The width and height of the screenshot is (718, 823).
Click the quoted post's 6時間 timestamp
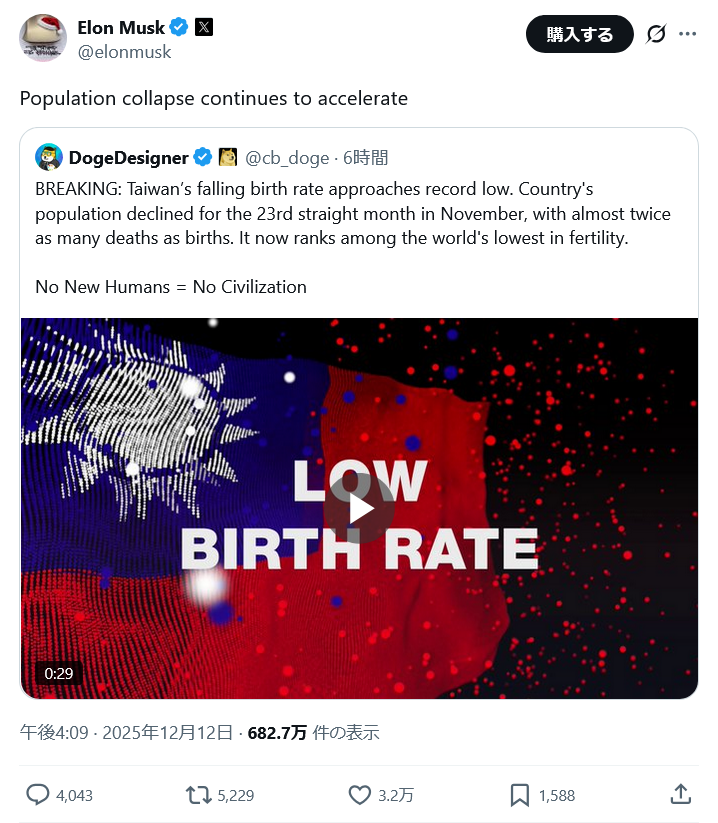point(365,157)
